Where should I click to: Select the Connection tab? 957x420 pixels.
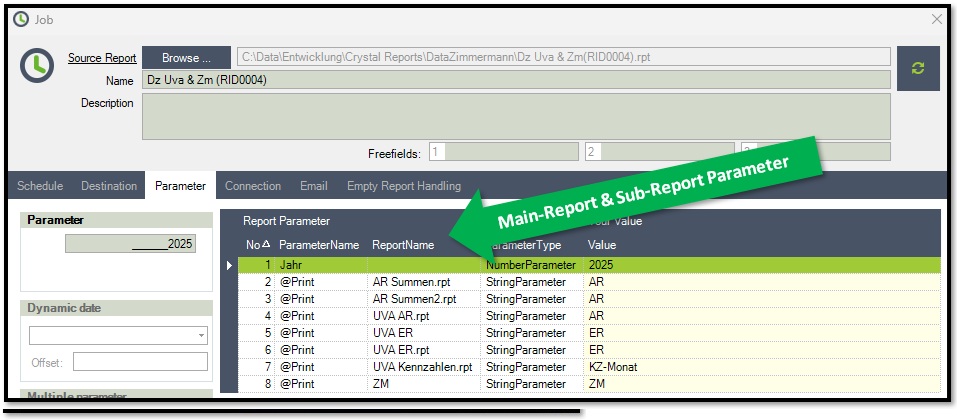[x=253, y=186]
